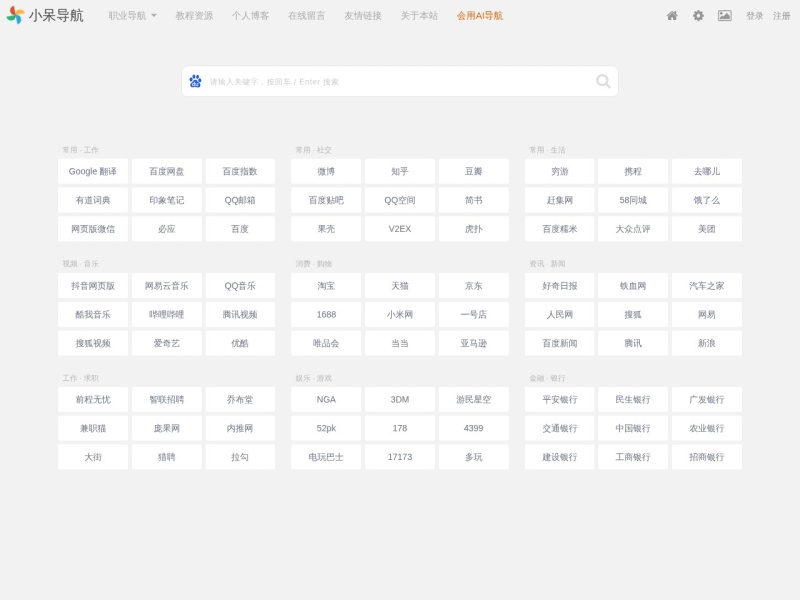
Task: Open the V2EX tile
Action: [x=399, y=229]
